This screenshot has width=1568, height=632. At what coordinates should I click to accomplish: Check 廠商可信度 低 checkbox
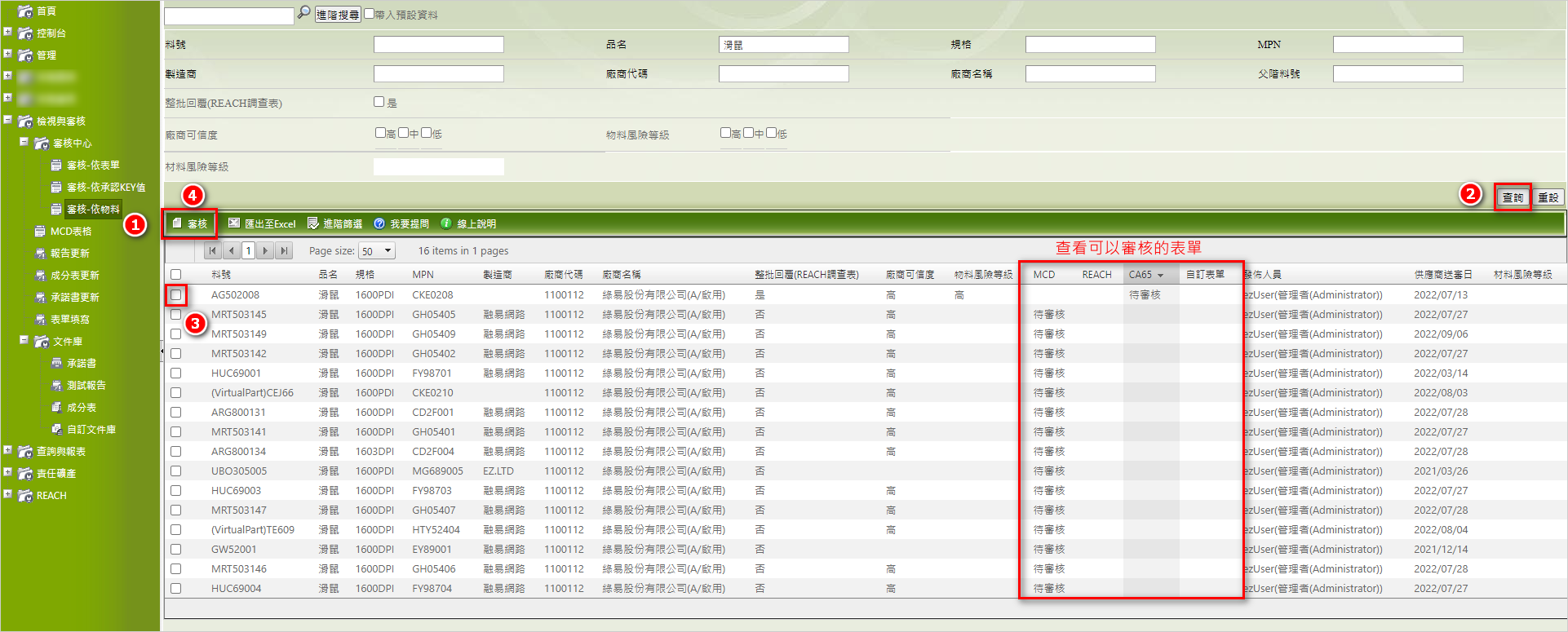(426, 132)
